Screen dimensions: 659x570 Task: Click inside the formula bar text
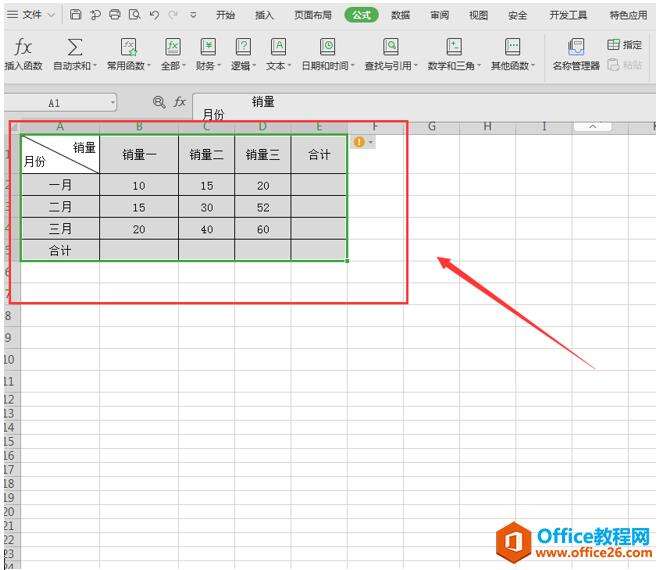tap(424, 108)
